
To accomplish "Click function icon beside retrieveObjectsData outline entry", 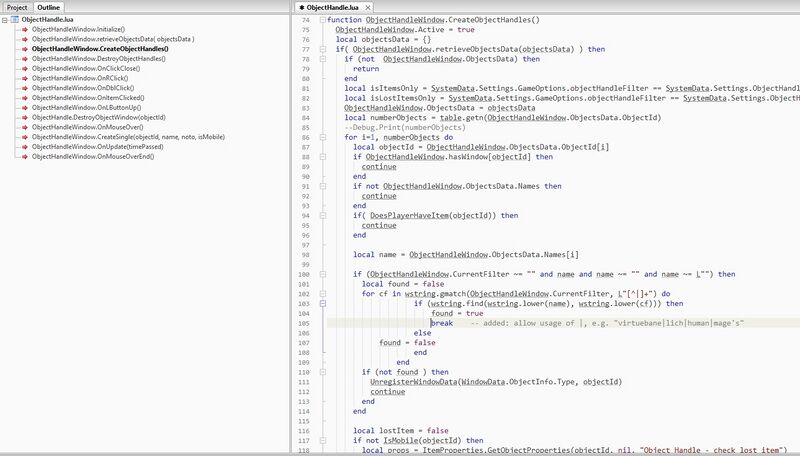I will (24, 39).
